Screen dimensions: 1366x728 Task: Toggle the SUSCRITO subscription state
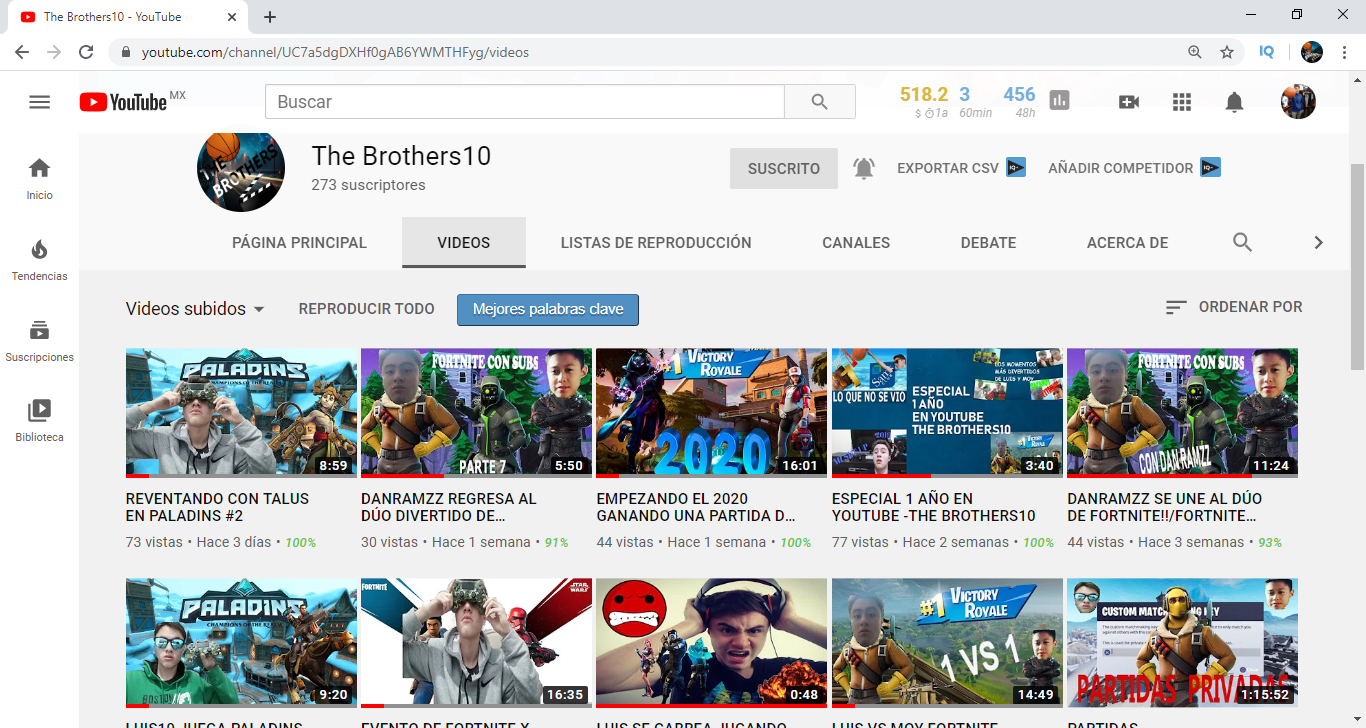coord(783,167)
